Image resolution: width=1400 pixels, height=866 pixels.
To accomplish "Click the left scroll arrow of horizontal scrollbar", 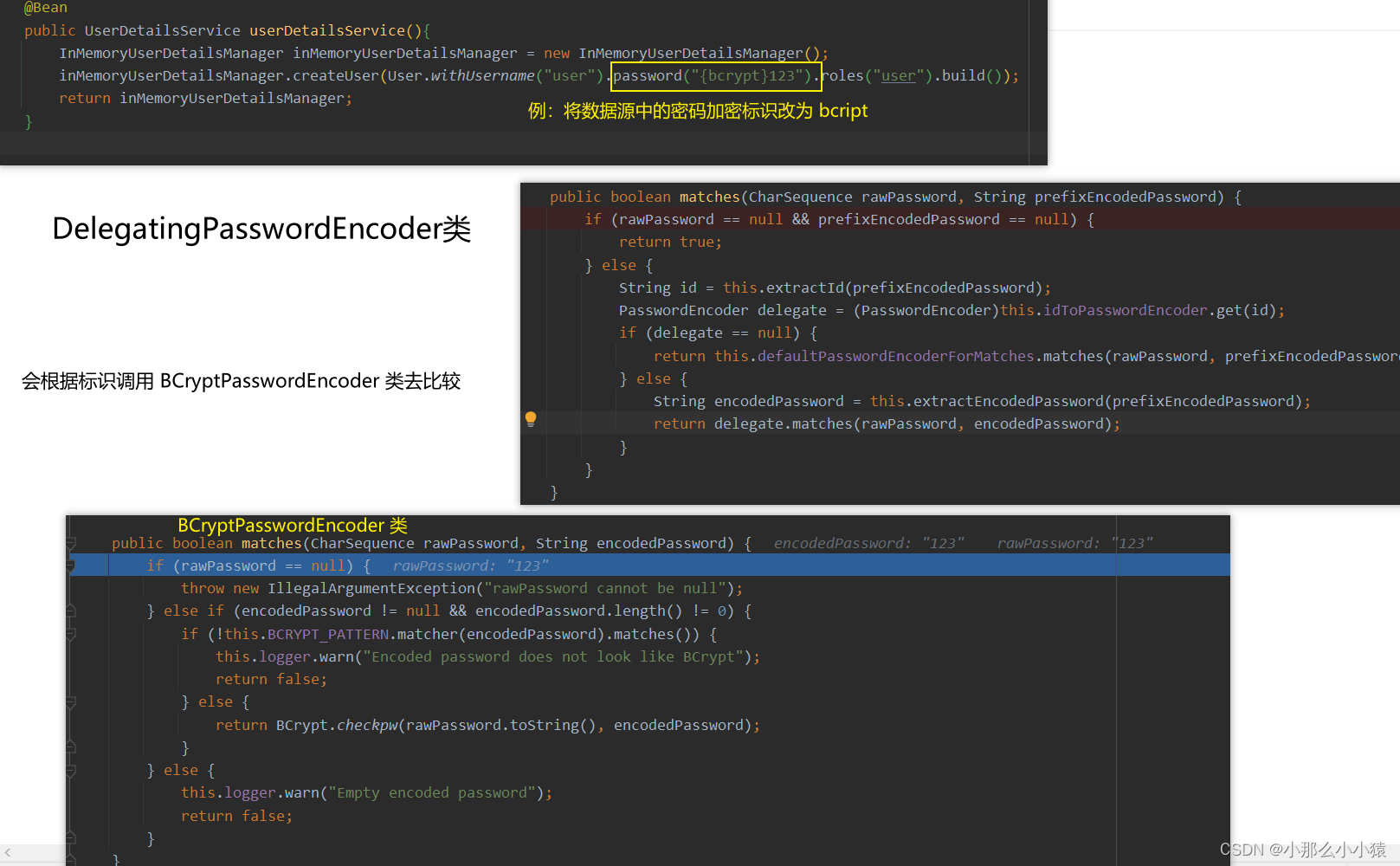I will click(x=7, y=853).
